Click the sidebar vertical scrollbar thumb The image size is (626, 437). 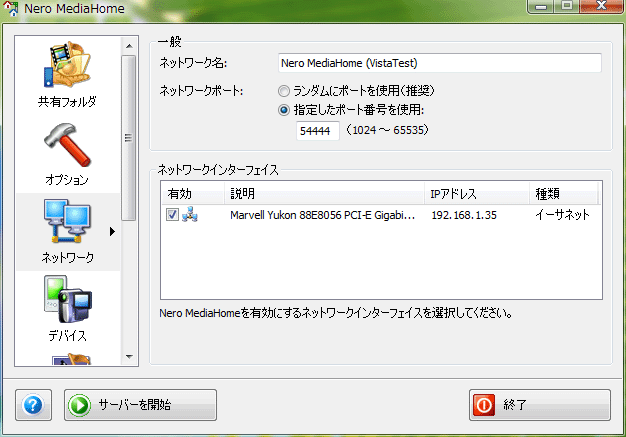click(x=129, y=138)
